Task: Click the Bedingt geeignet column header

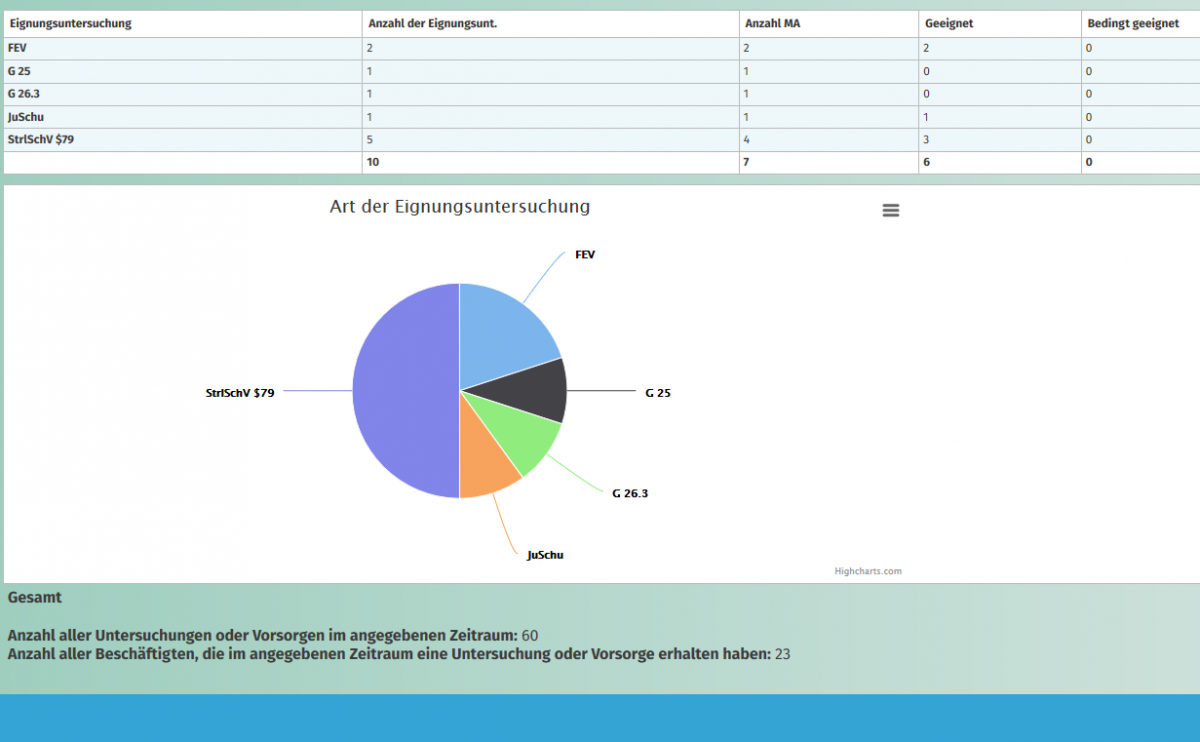Action: [x=1133, y=23]
